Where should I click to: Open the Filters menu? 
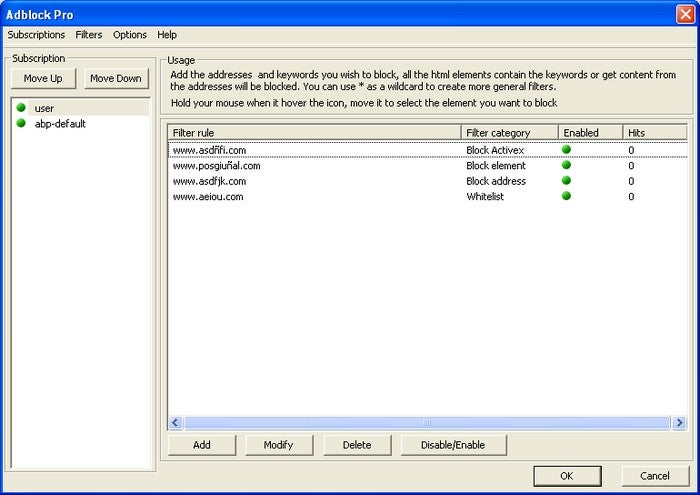coord(88,35)
